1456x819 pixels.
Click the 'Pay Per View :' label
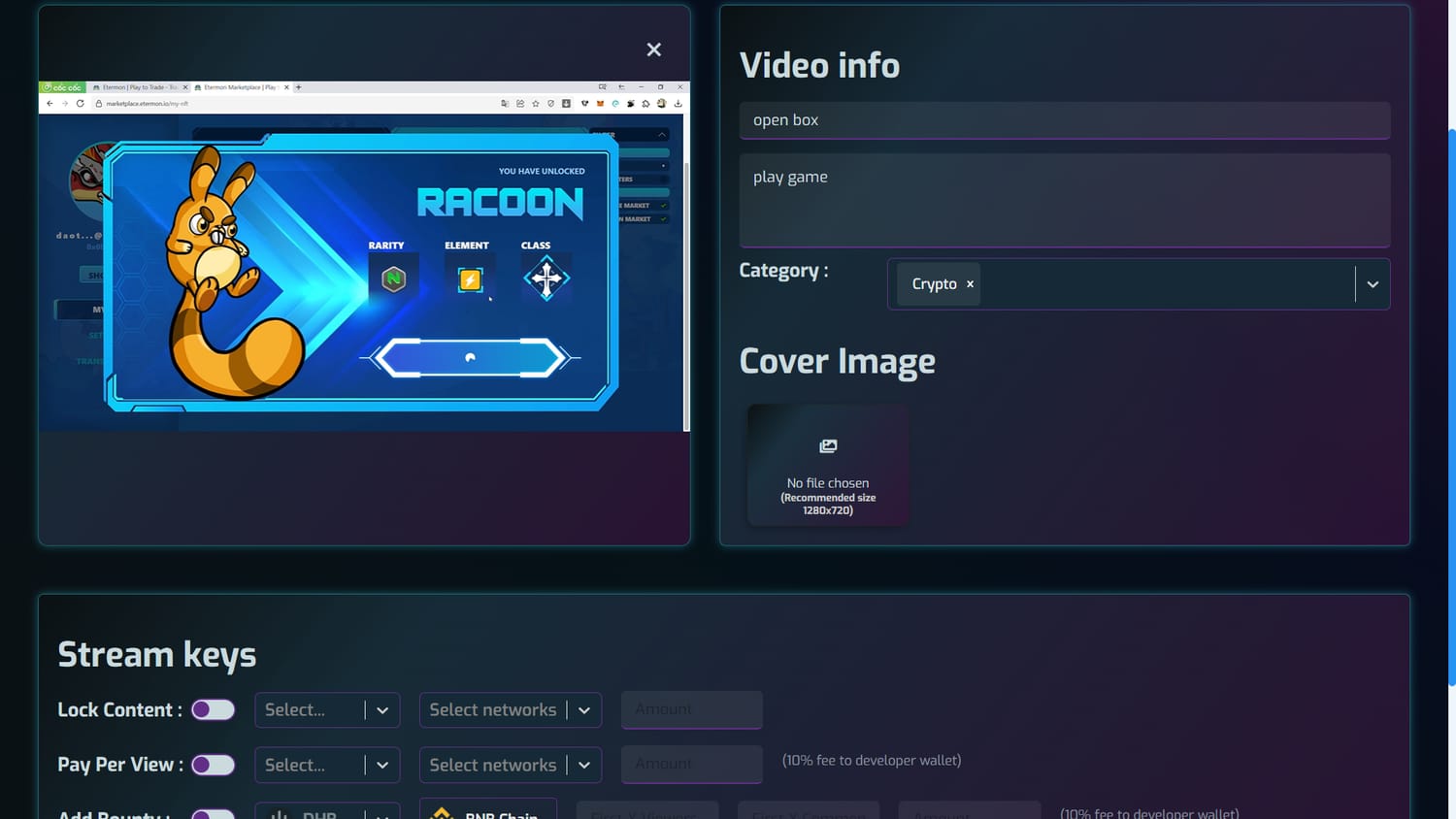[x=120, y=765]
